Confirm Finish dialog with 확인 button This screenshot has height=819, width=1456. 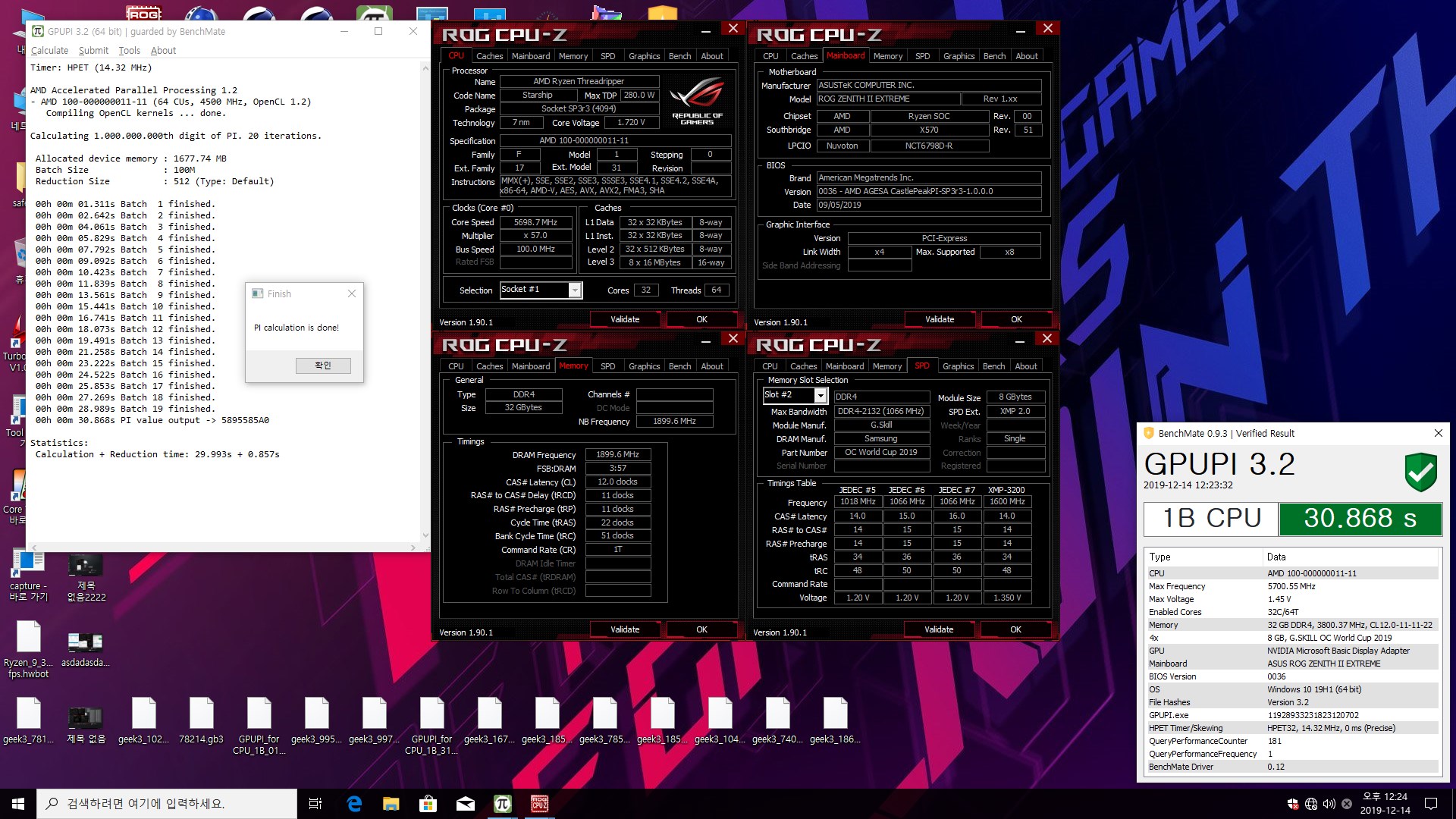[323, 366]
